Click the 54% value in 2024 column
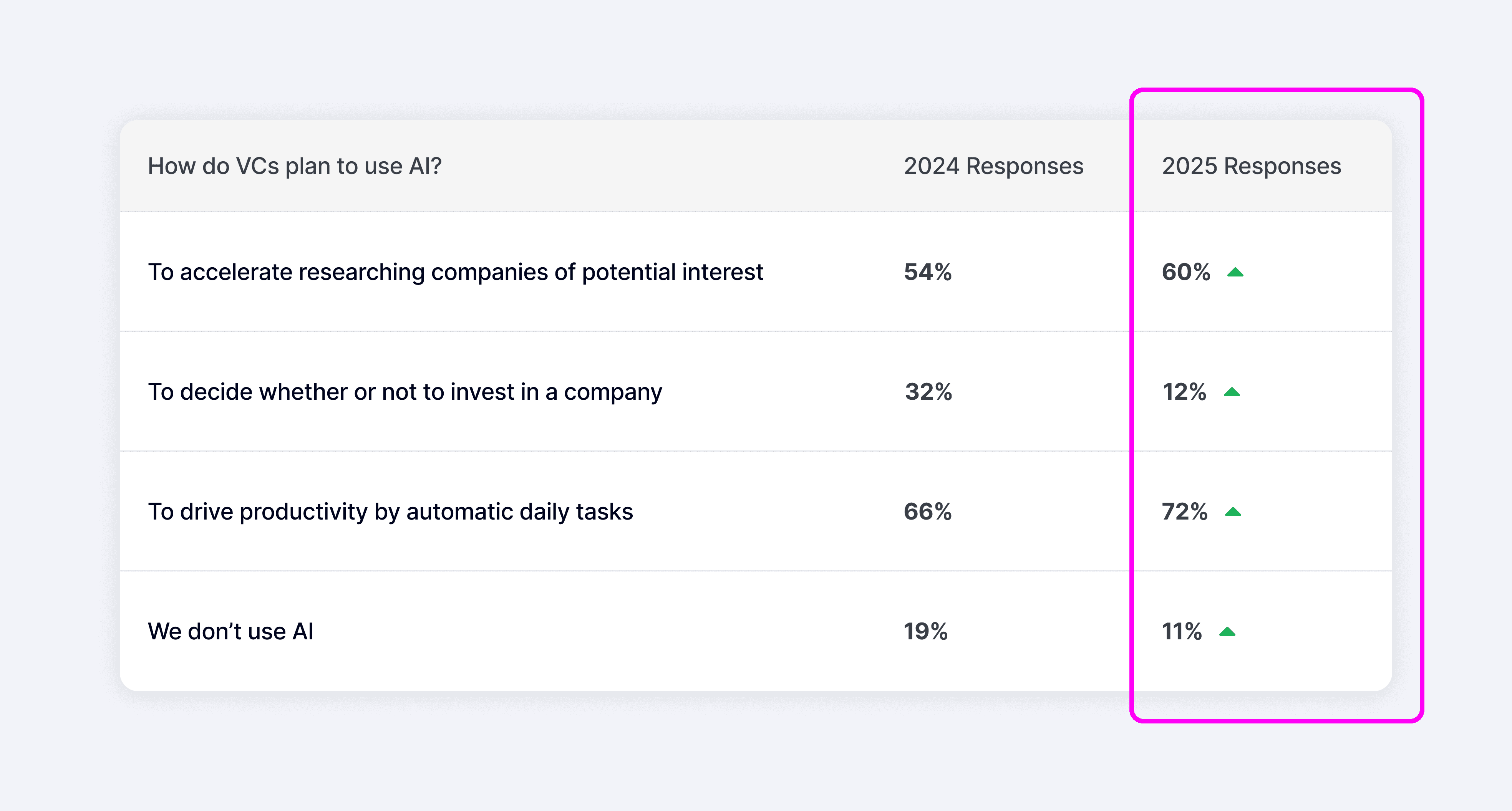 (x=927, y=272)
